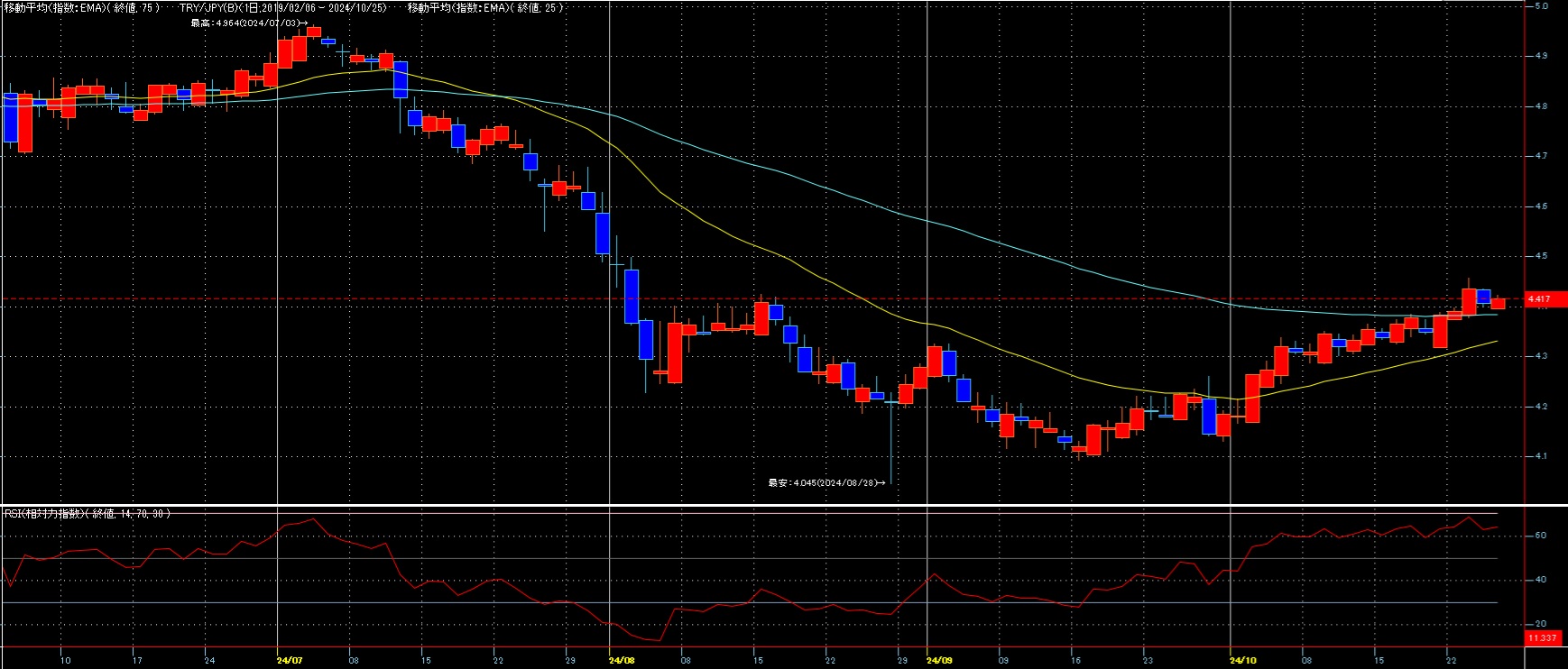
Task: Click the 60 level on RSI axis
Action: (1541, 536)
